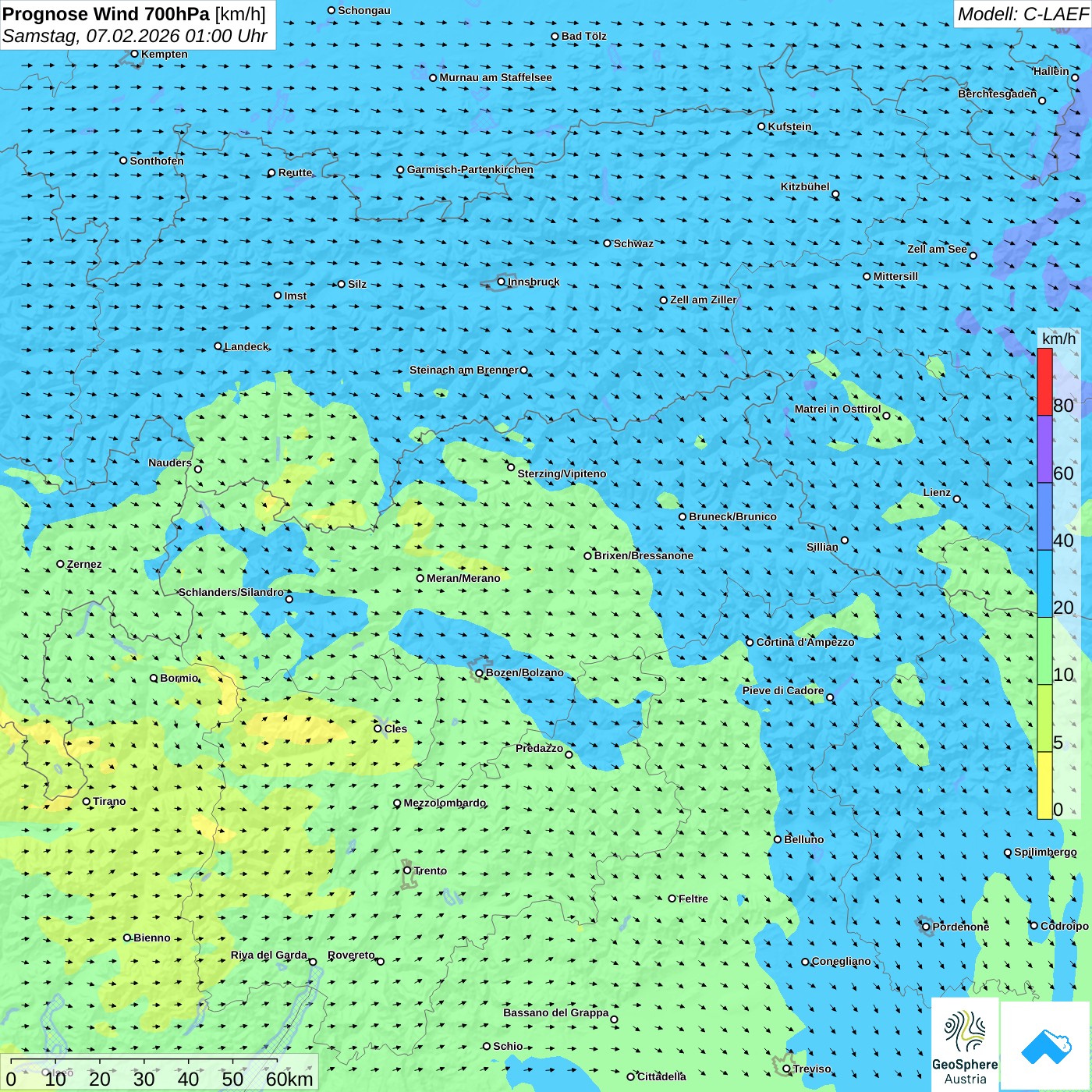Click the Cles label

tap(396, 729)
